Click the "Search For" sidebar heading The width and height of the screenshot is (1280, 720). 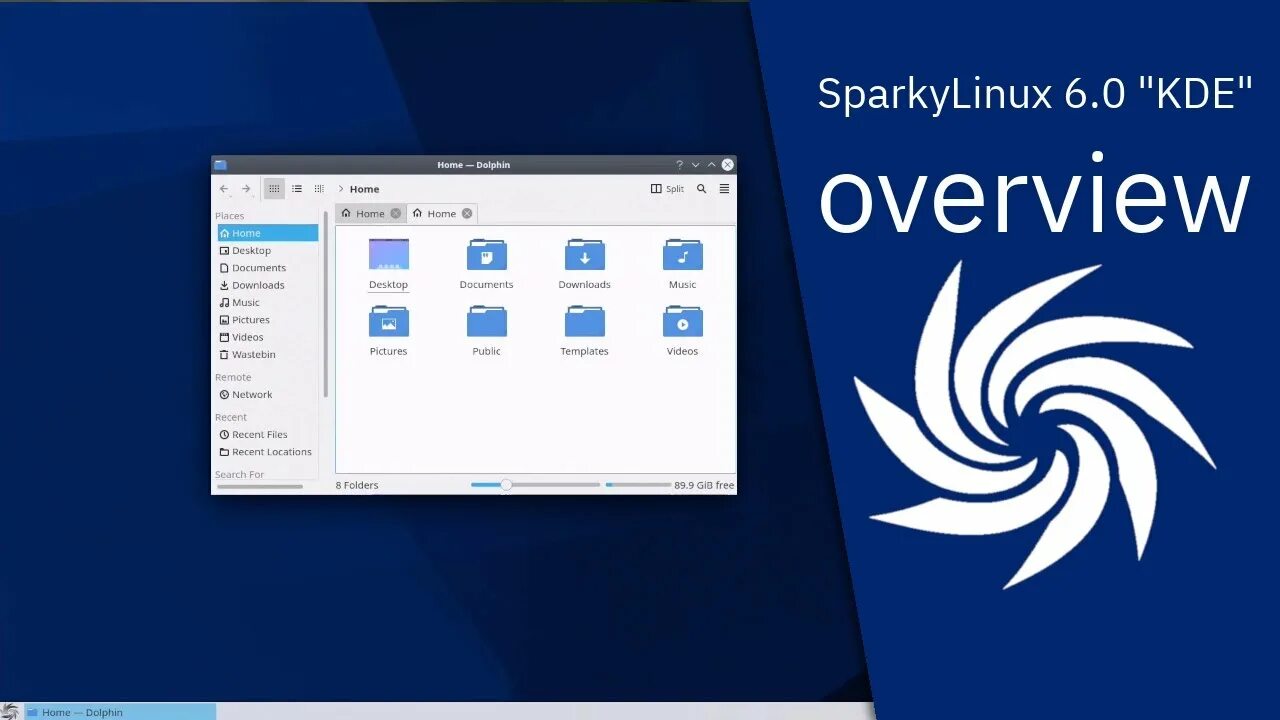240,475
